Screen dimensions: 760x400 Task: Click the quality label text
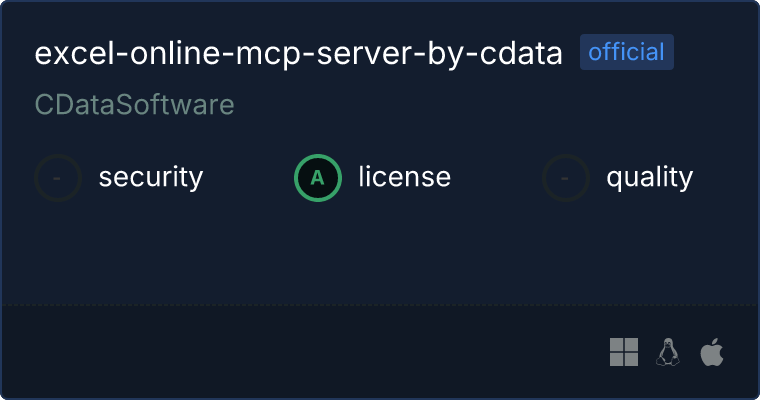(x=649, y=177)
